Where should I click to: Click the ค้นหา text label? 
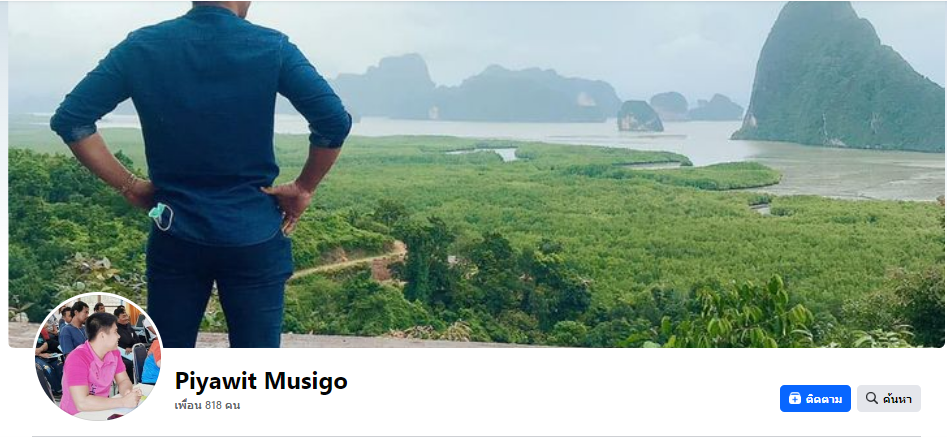click(897, 399)
